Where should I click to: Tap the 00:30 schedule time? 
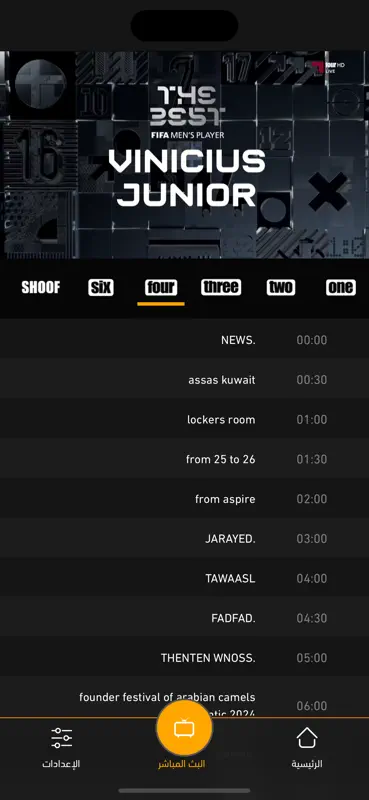(x=312, y=380)
